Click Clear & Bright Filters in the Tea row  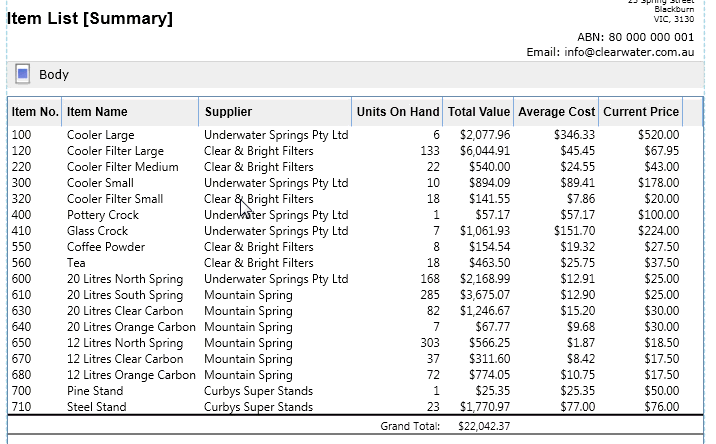point(258,263)
